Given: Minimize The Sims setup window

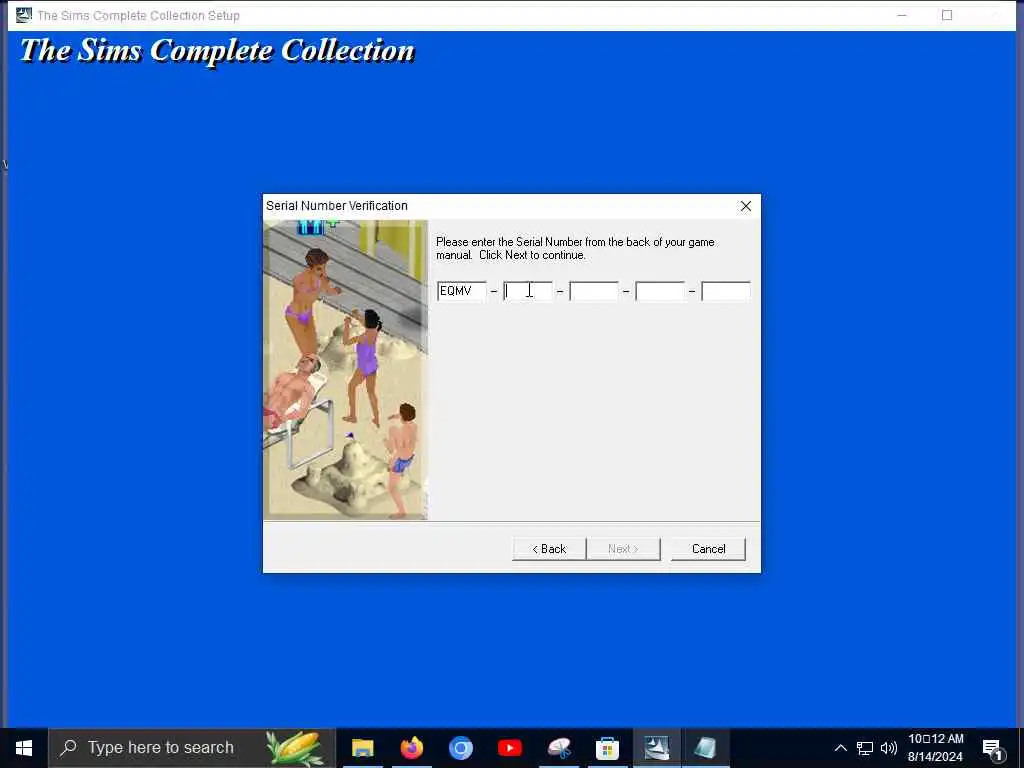Looking at the screenshot, I should click(902, 15).
